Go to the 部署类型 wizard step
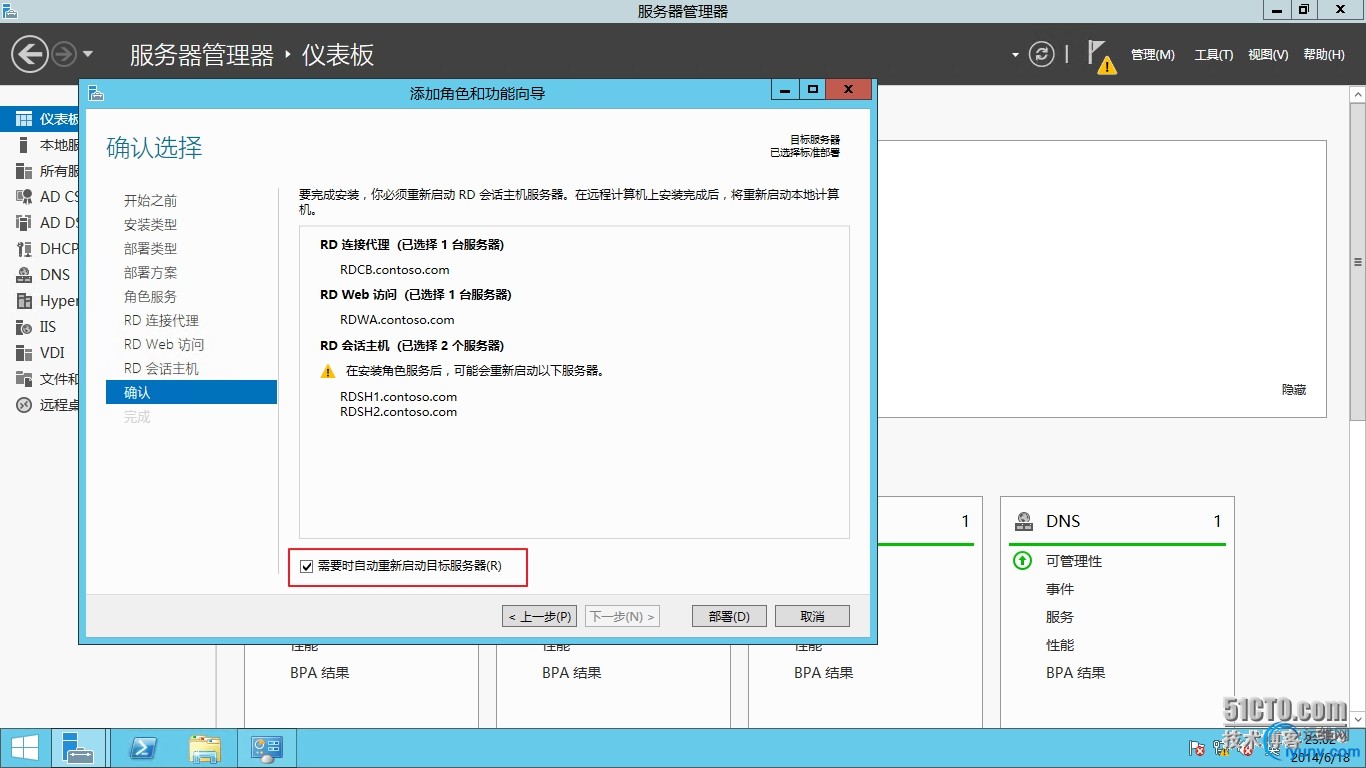 coord(150,249)
